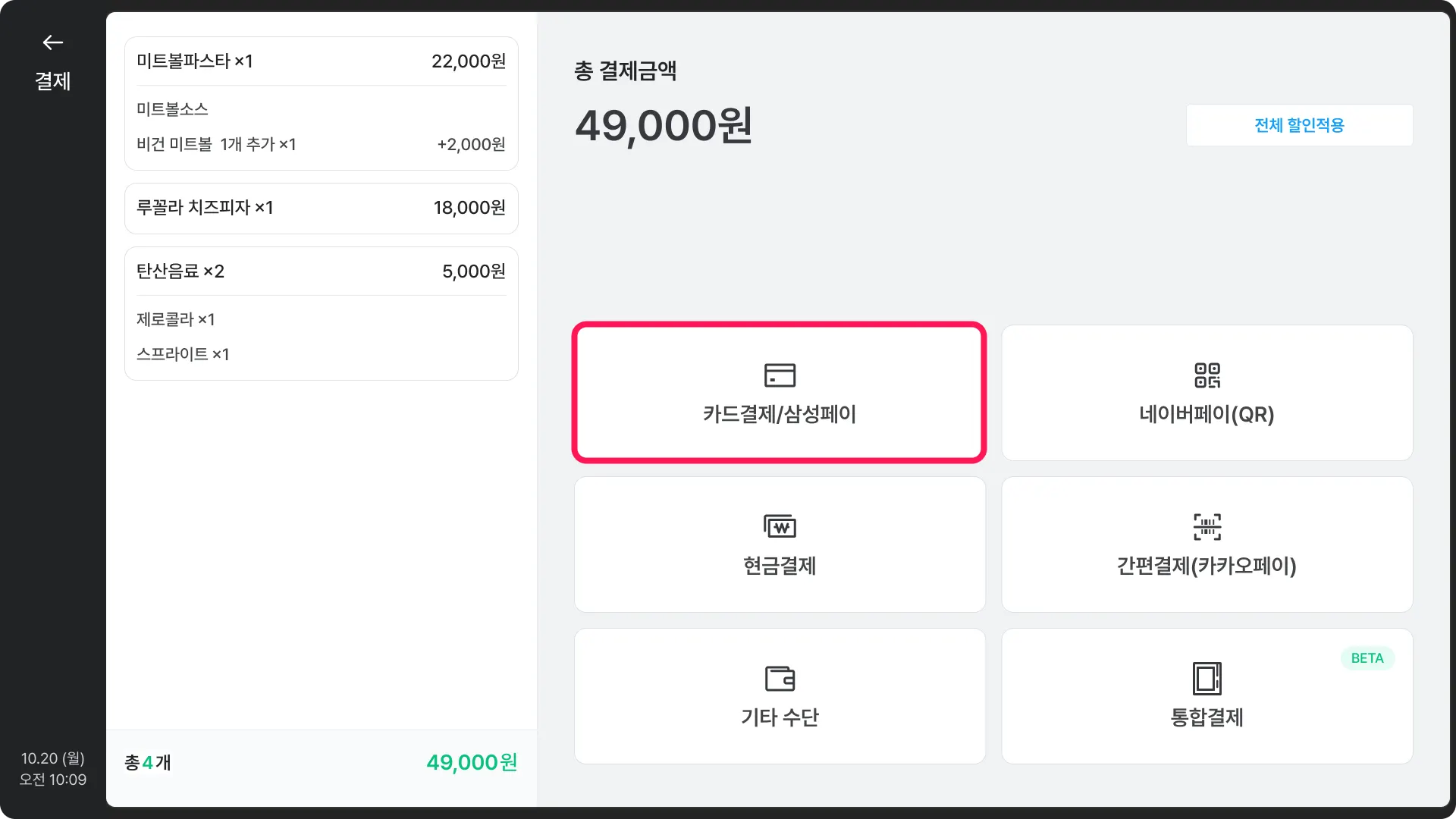This screenshot has width=1456, height=819.
Task: Click the credit card icon
Action: [x=780, y=375]
